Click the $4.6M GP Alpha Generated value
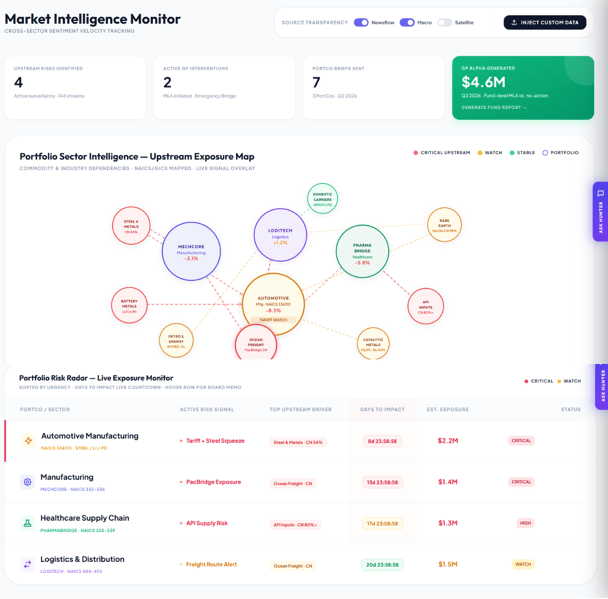The image size is (608, 599). click(x=484, y=82)
